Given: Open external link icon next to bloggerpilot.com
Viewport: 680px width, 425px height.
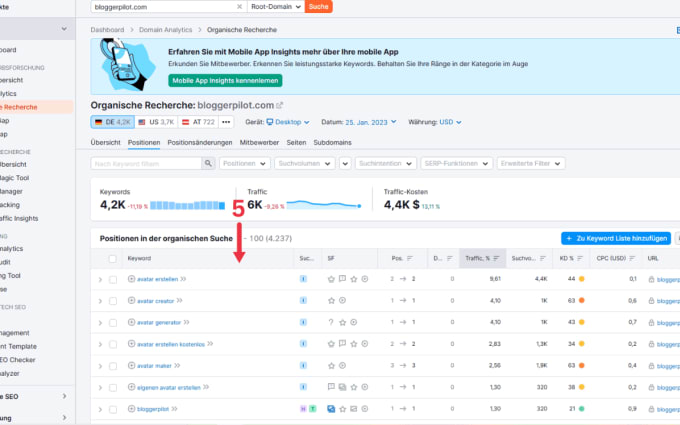Looking at the screenshot, I should [280, 105].
